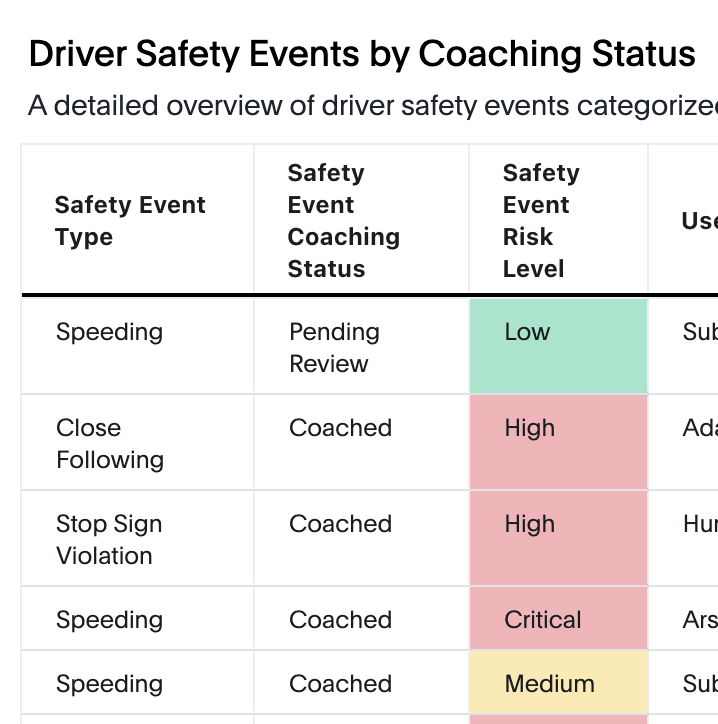
Task: Select Coached in the Critical risk row
Action: [x=340, y=620]
